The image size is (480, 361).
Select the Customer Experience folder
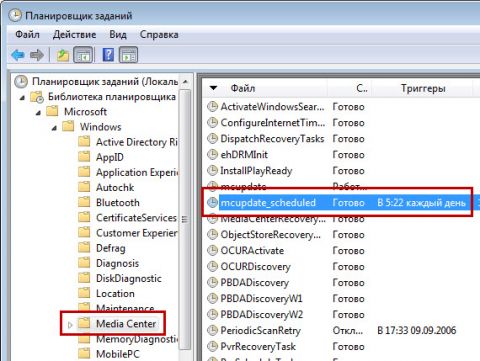click(137, 233)
